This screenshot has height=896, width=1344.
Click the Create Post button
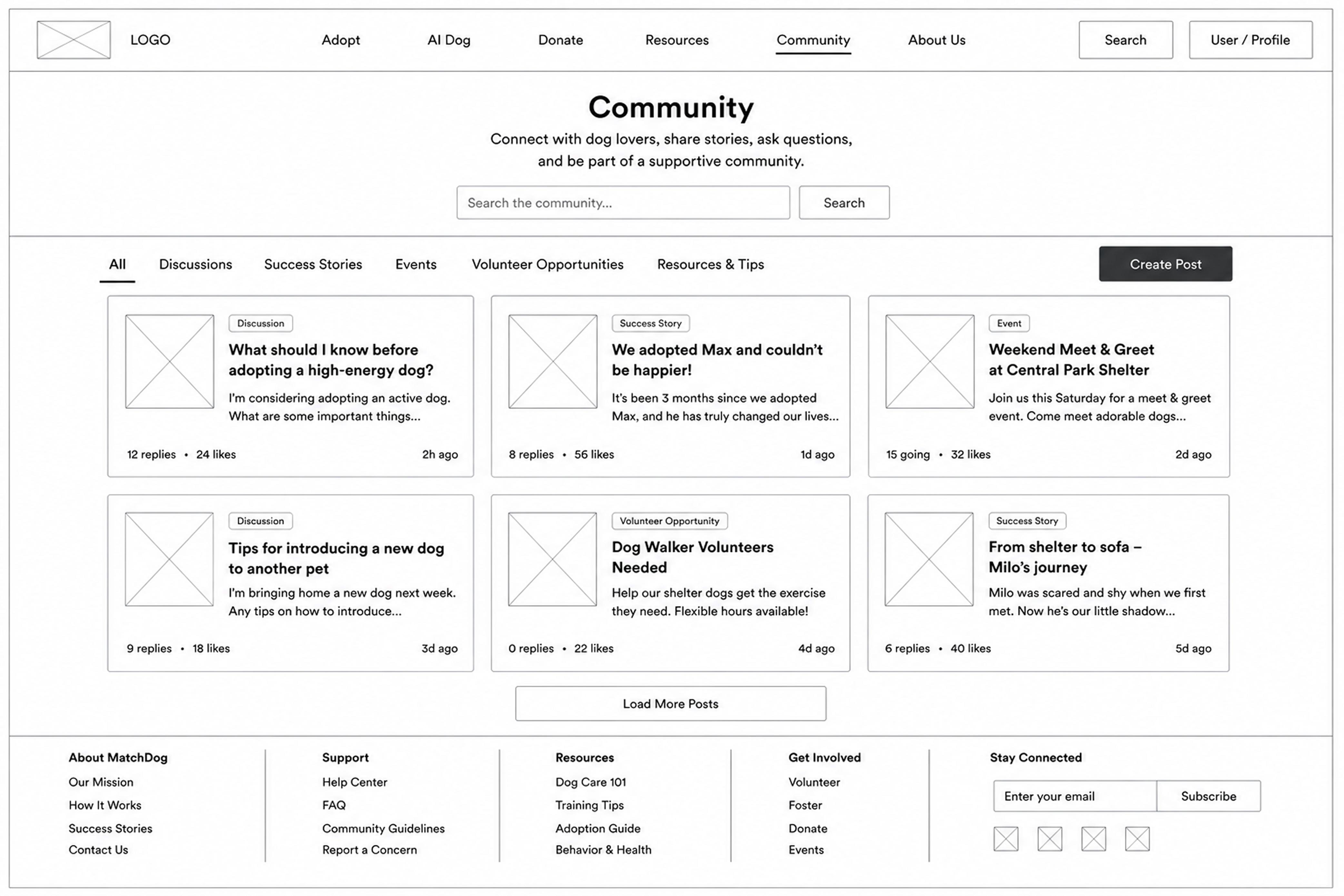pyautogui.click(x=1166, y=264)
